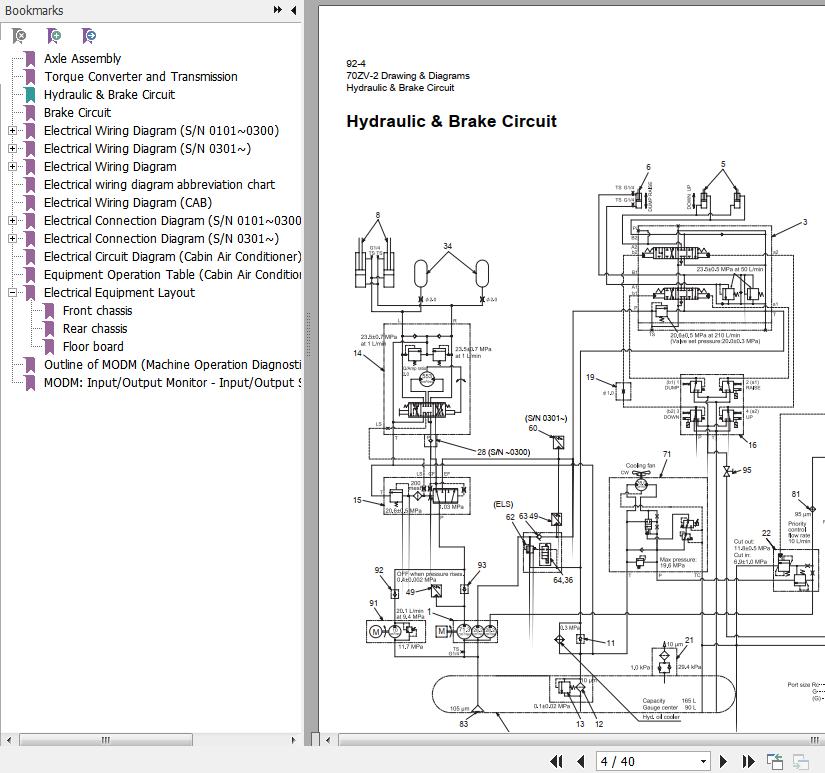Expand Electrical Wiring Diagram (S/N 0101~0300)

[x=13, y=130]
